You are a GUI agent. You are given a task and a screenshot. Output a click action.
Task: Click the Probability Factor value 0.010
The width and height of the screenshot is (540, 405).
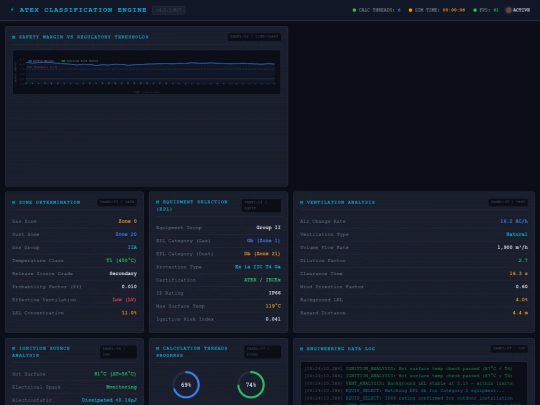click(x=129, y=287)
